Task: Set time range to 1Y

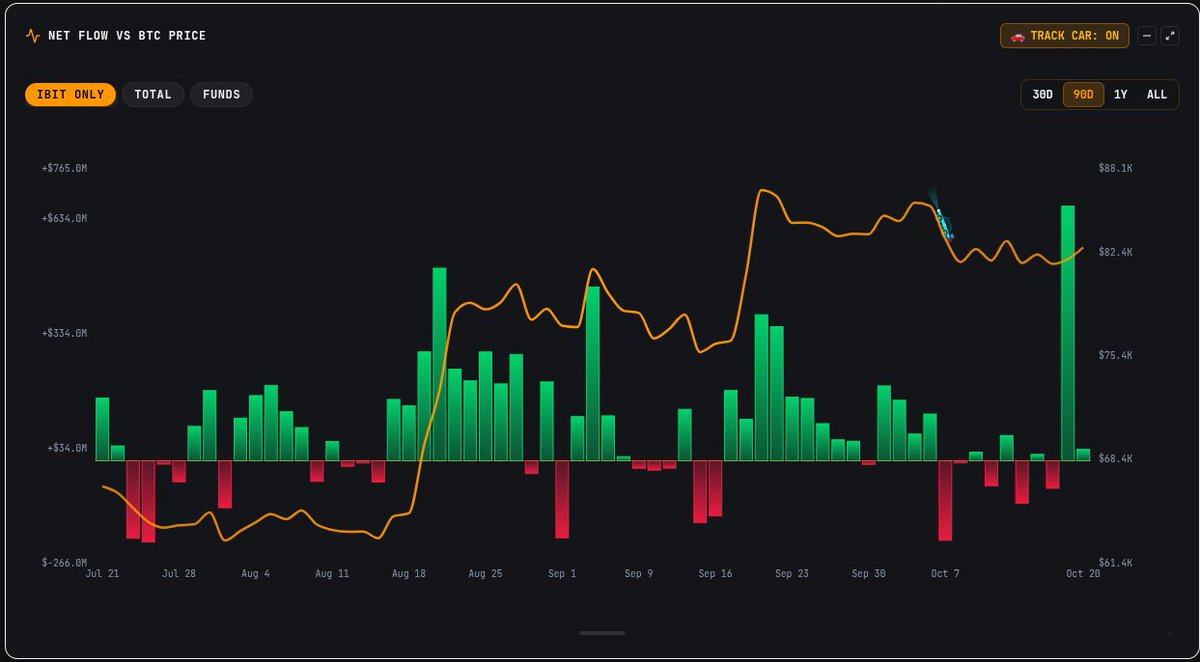Action: tap(1121, 95)
